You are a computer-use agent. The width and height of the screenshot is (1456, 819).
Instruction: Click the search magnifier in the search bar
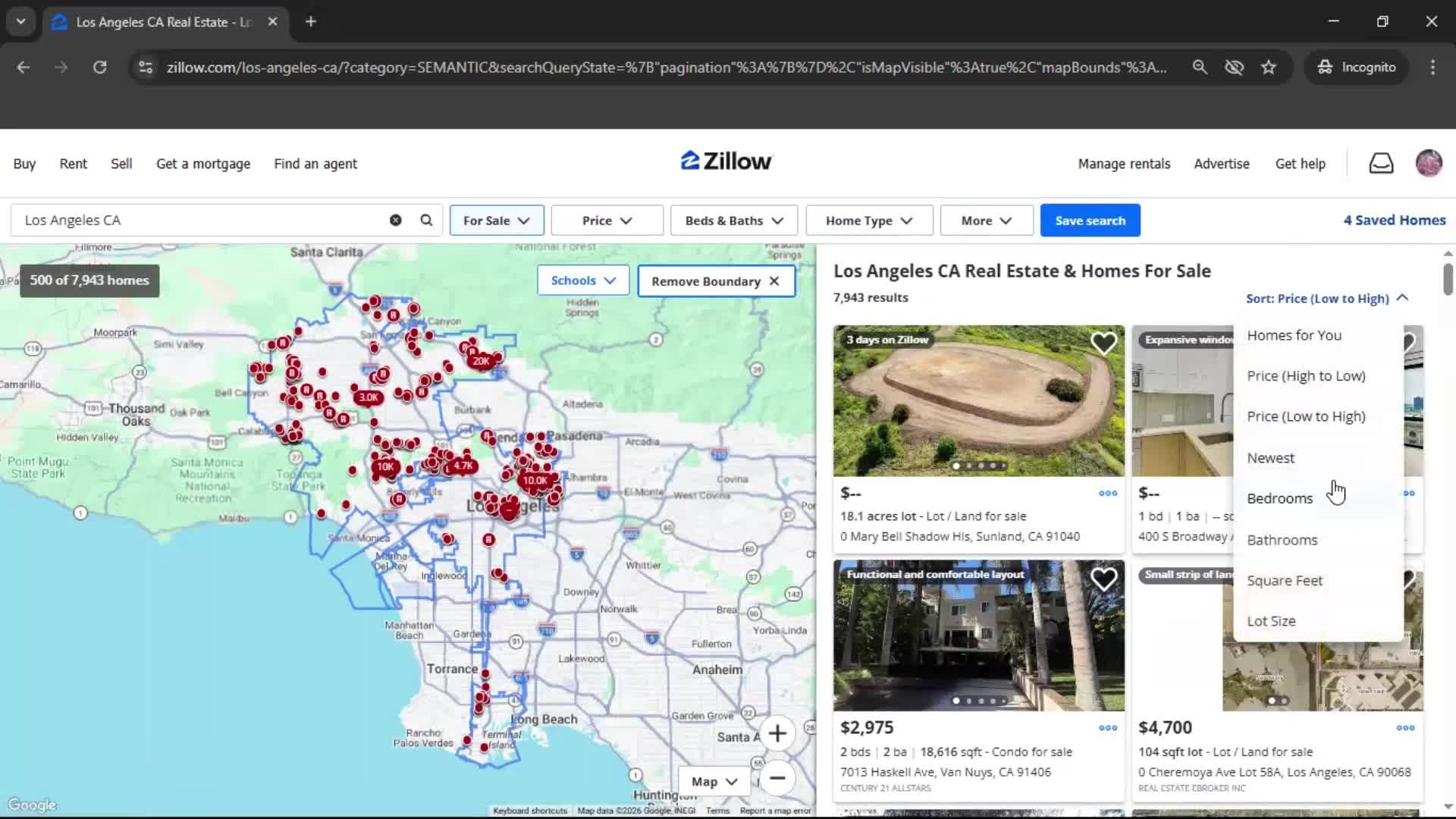(426, 220)
